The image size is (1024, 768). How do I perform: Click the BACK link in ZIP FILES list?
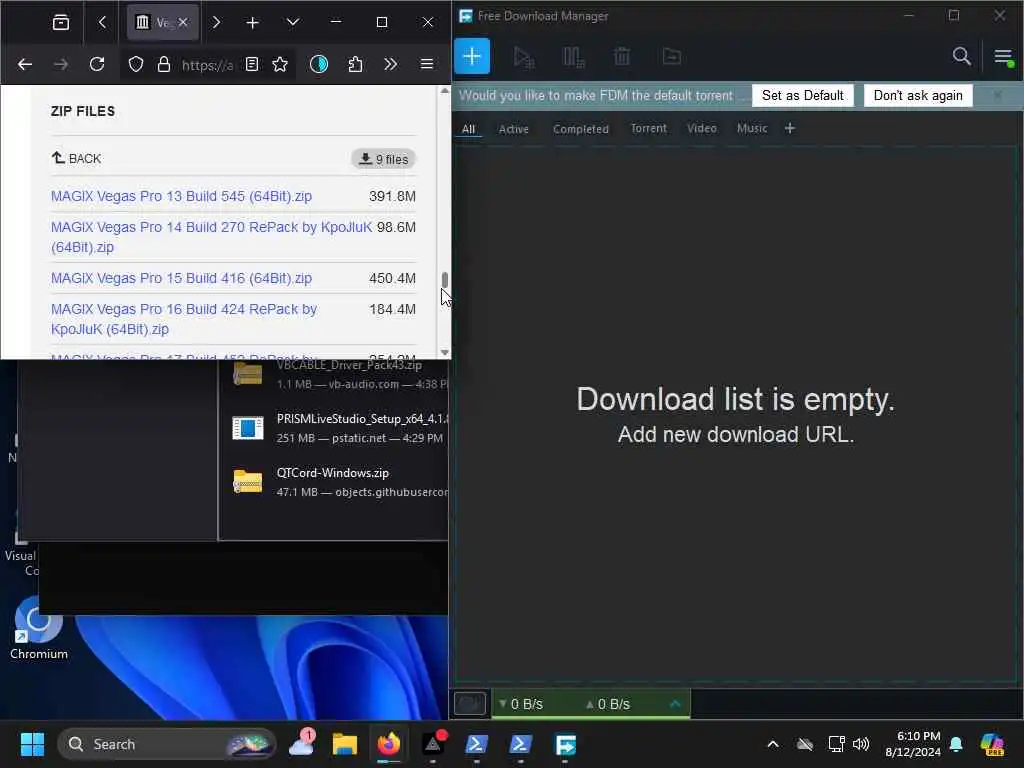point(76,158)
